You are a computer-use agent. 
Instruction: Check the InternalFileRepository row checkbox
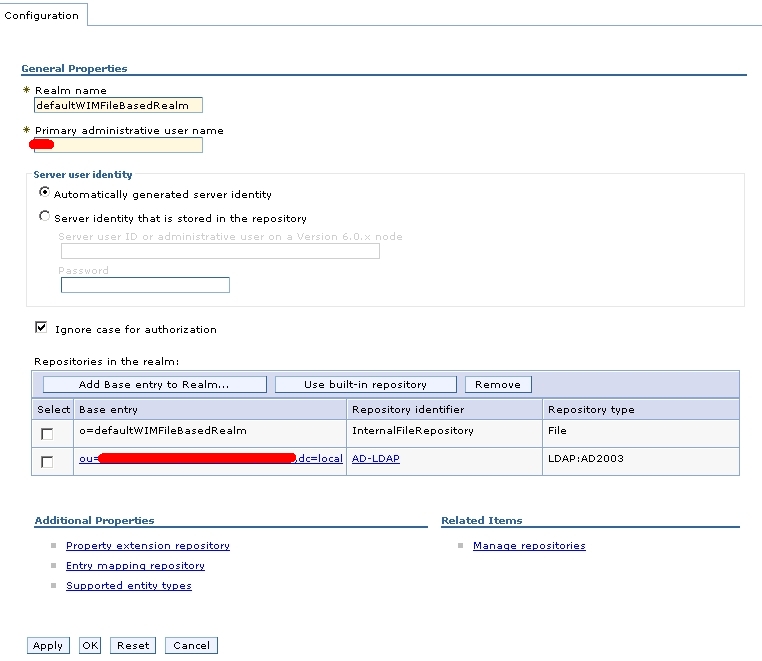click(47, 434)
